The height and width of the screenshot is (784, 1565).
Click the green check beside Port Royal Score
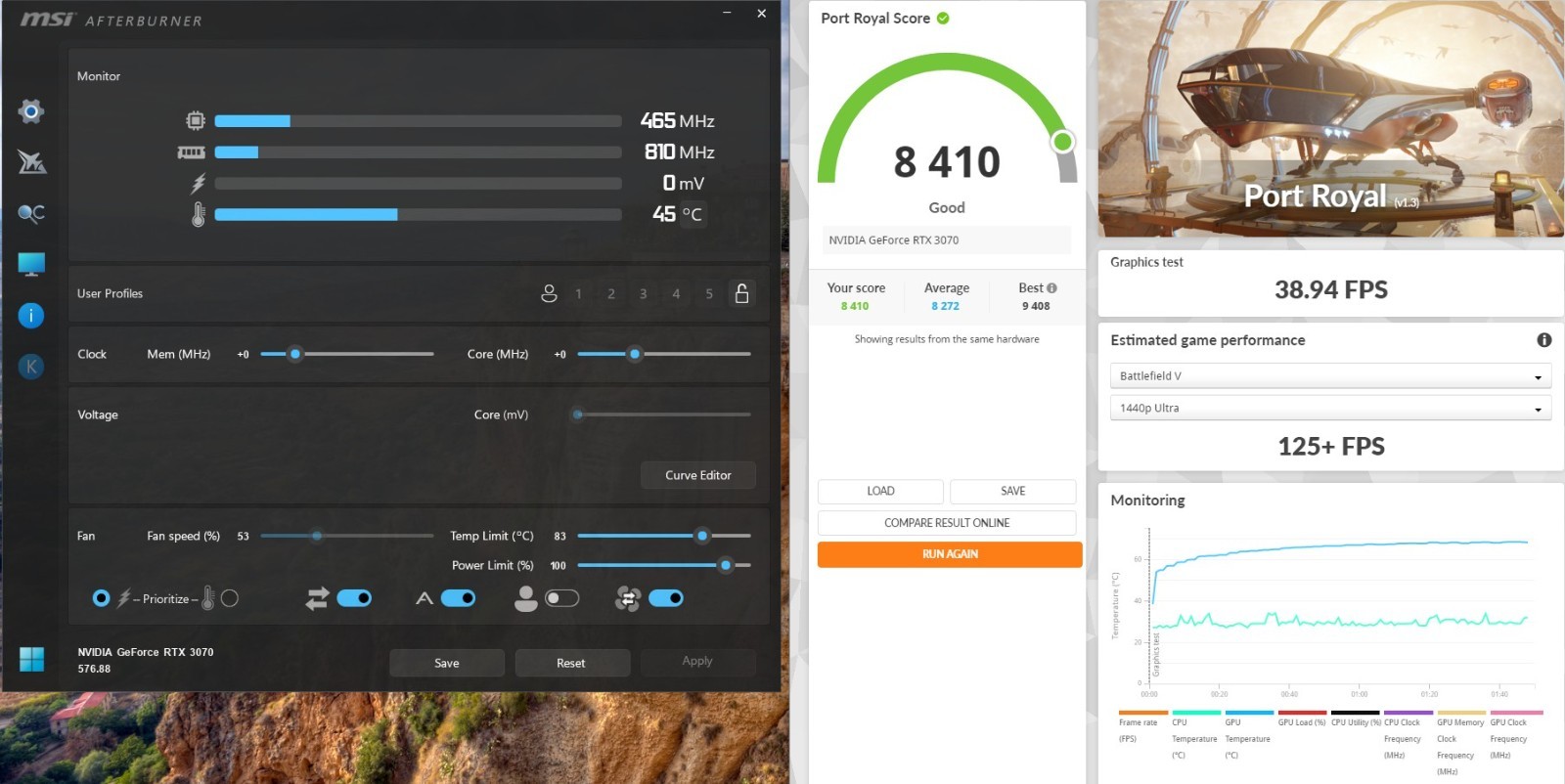943,18
